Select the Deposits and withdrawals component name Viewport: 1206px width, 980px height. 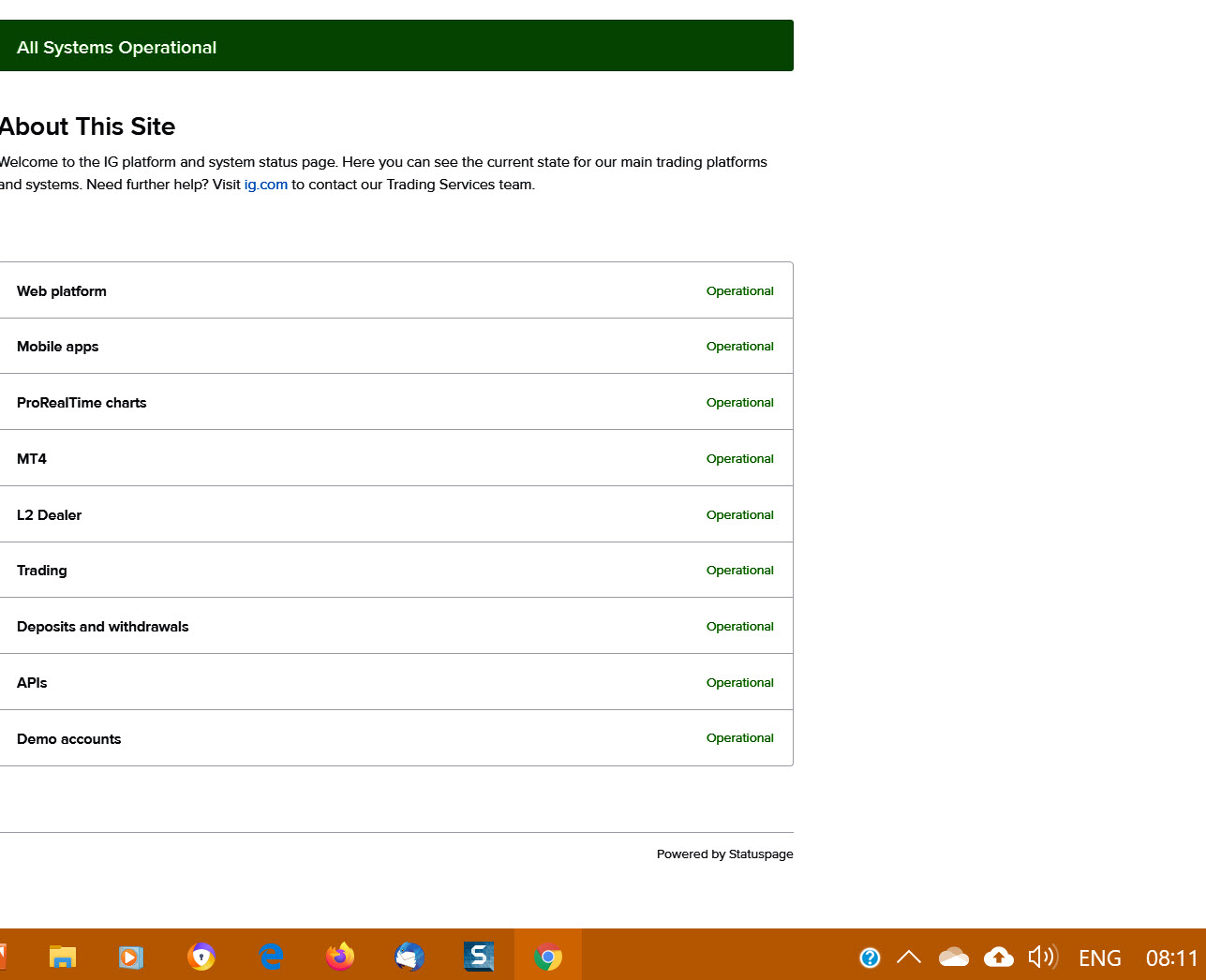[x=103, y=627]
